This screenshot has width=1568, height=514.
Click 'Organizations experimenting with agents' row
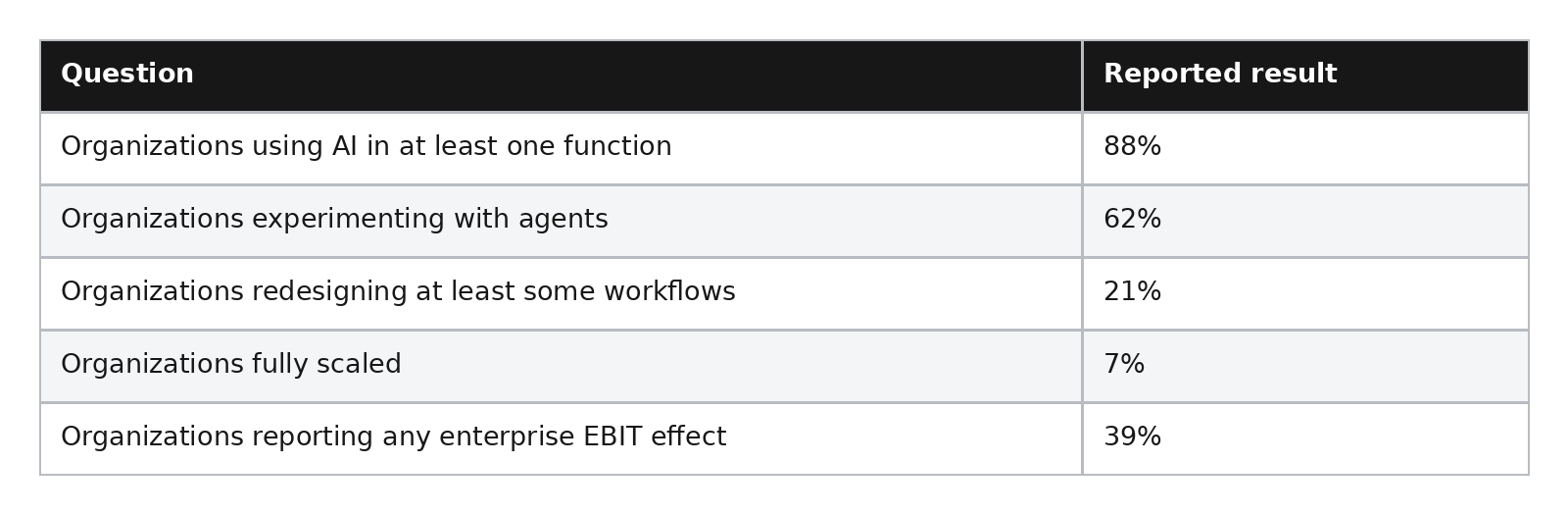(784, 221)
